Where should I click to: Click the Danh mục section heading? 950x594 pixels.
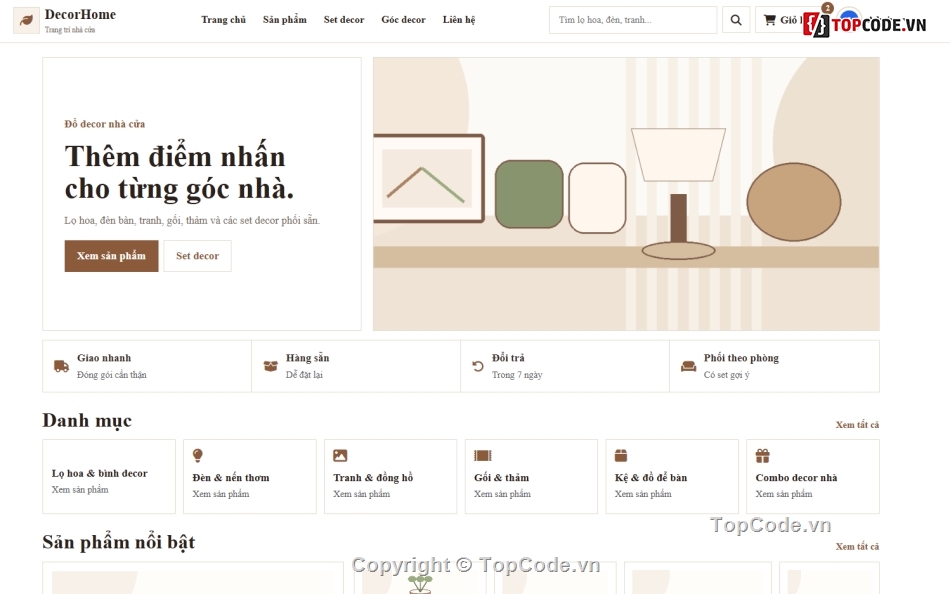coord(87,420)
